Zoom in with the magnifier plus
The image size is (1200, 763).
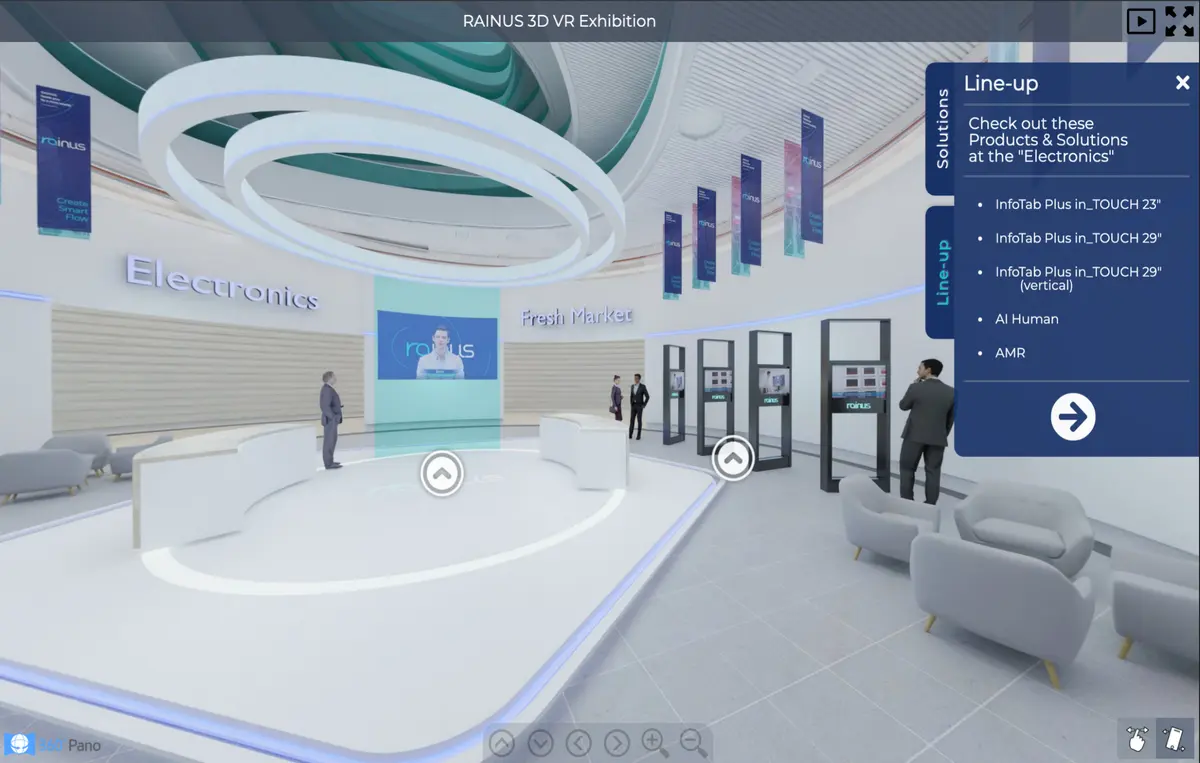coord(655,743)
